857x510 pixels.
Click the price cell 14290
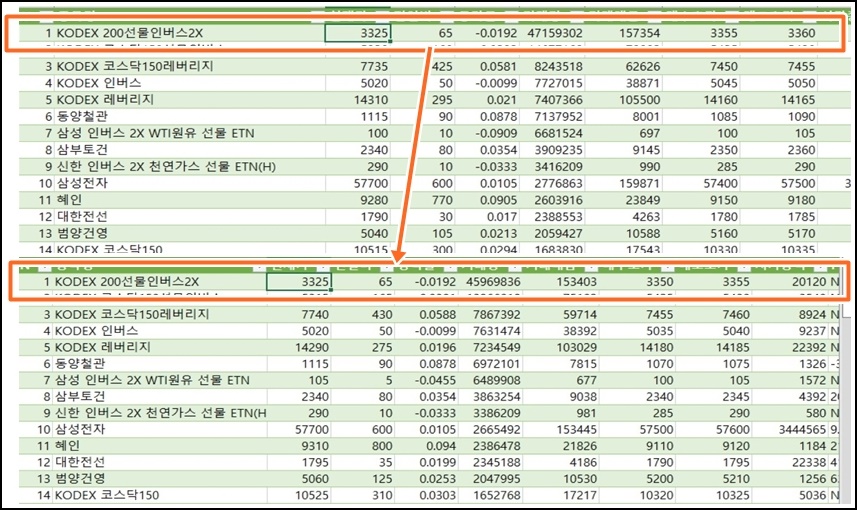pos(299,348)
